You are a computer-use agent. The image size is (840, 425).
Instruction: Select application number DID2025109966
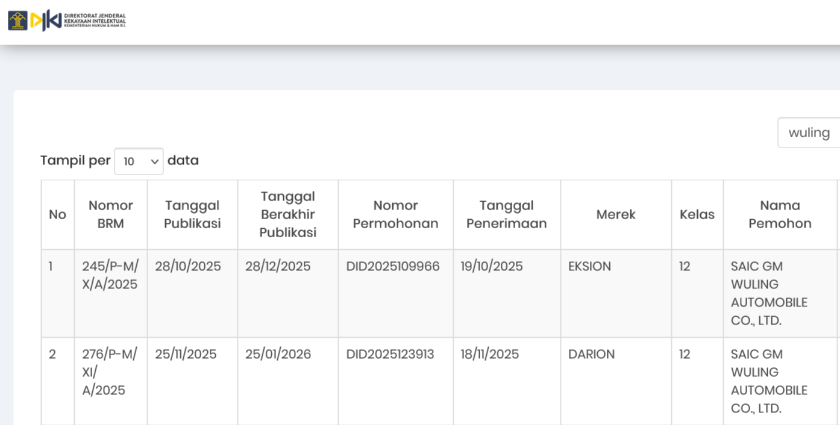[393, 266]
